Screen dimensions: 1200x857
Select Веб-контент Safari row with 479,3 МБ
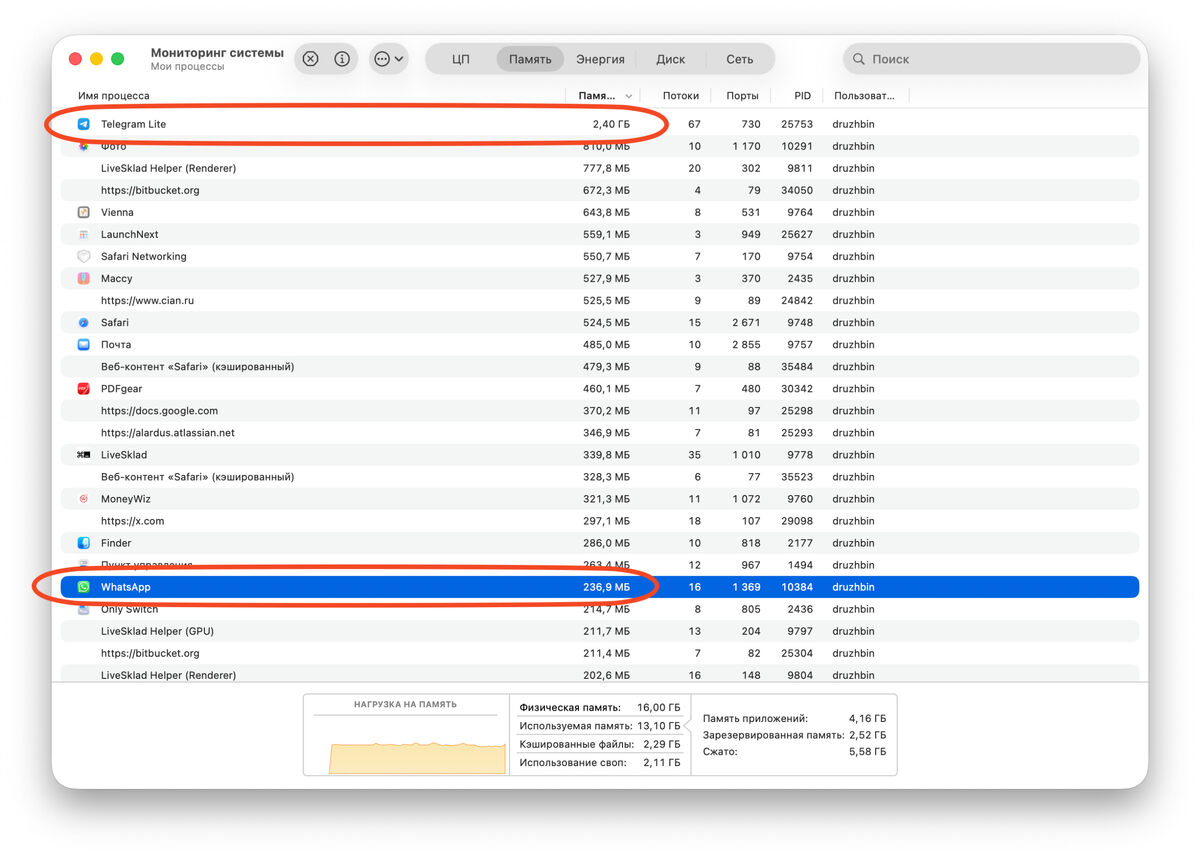600,366
